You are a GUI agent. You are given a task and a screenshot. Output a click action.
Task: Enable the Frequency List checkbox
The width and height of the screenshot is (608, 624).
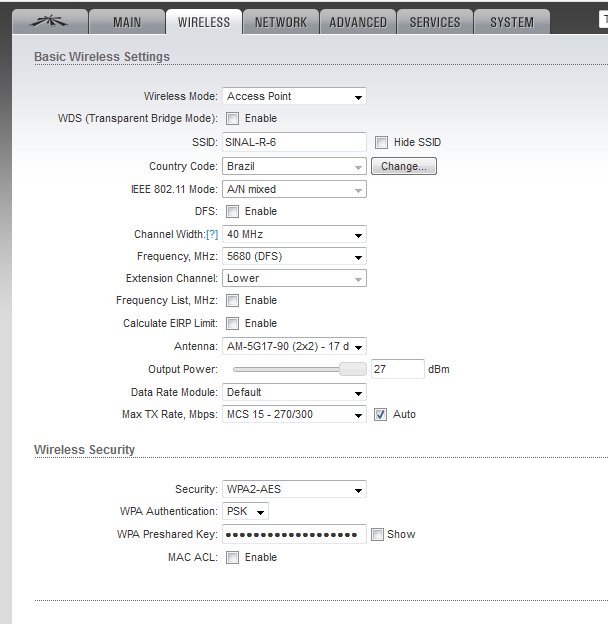[232, 300]
